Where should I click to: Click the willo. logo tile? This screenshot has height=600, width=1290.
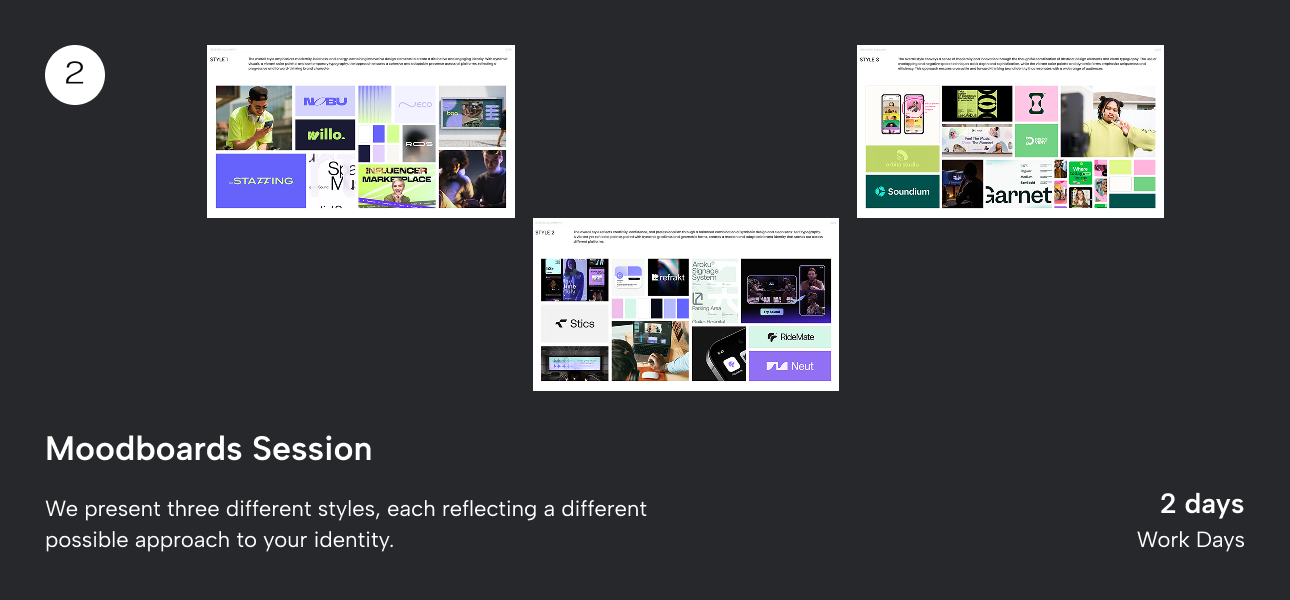[x=326, y=134]
